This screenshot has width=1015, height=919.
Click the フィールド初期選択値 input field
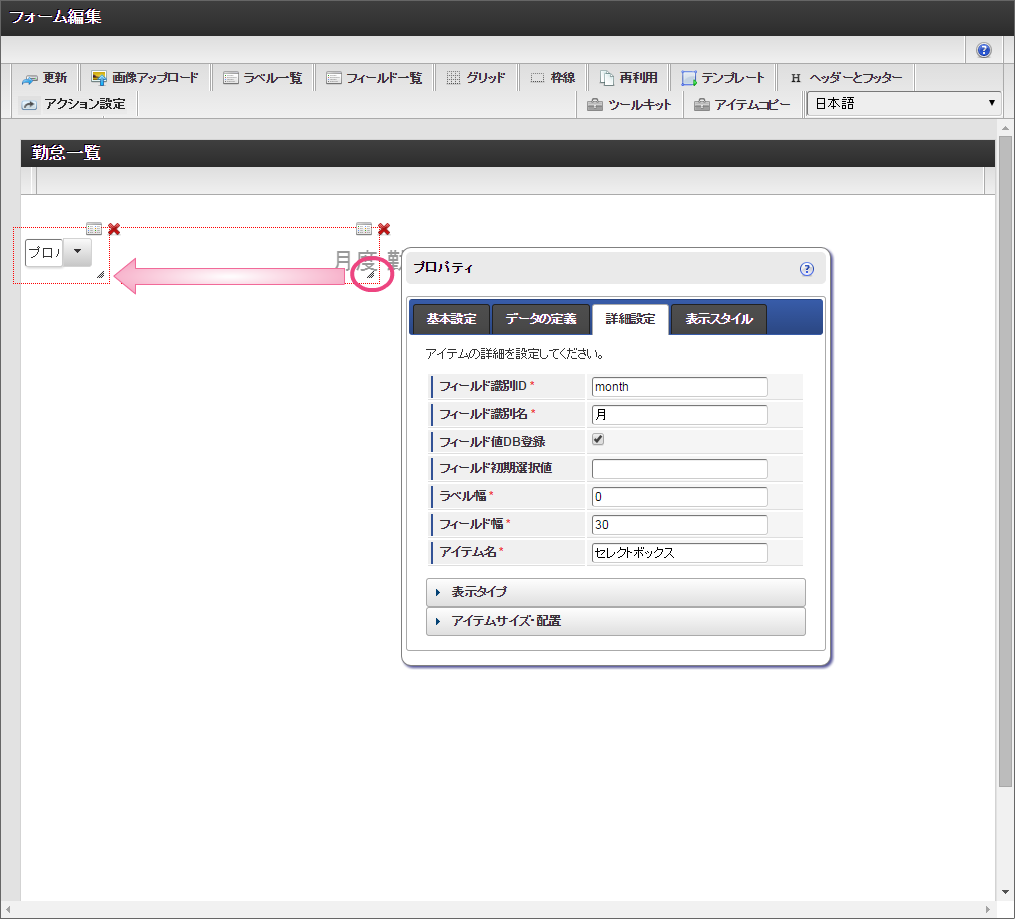tap(680, 469)
